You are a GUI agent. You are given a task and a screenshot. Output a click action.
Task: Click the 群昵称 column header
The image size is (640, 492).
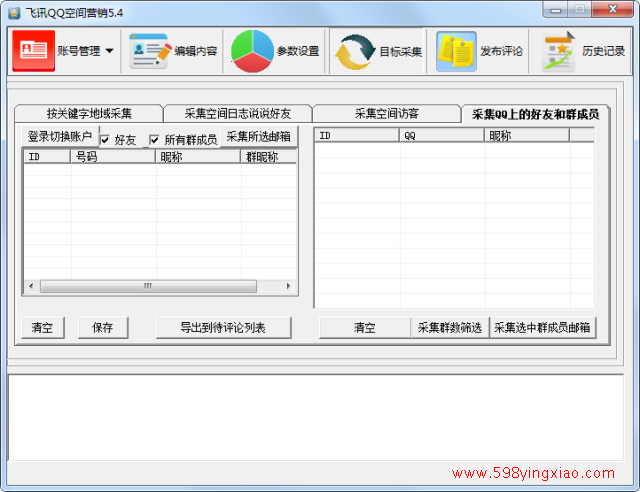[269, 156]
